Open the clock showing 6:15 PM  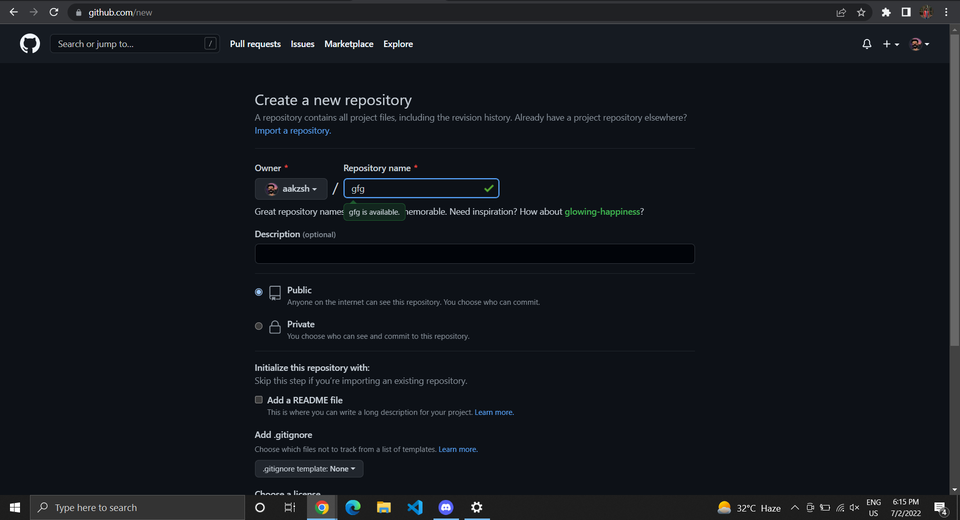pos(906,508)
